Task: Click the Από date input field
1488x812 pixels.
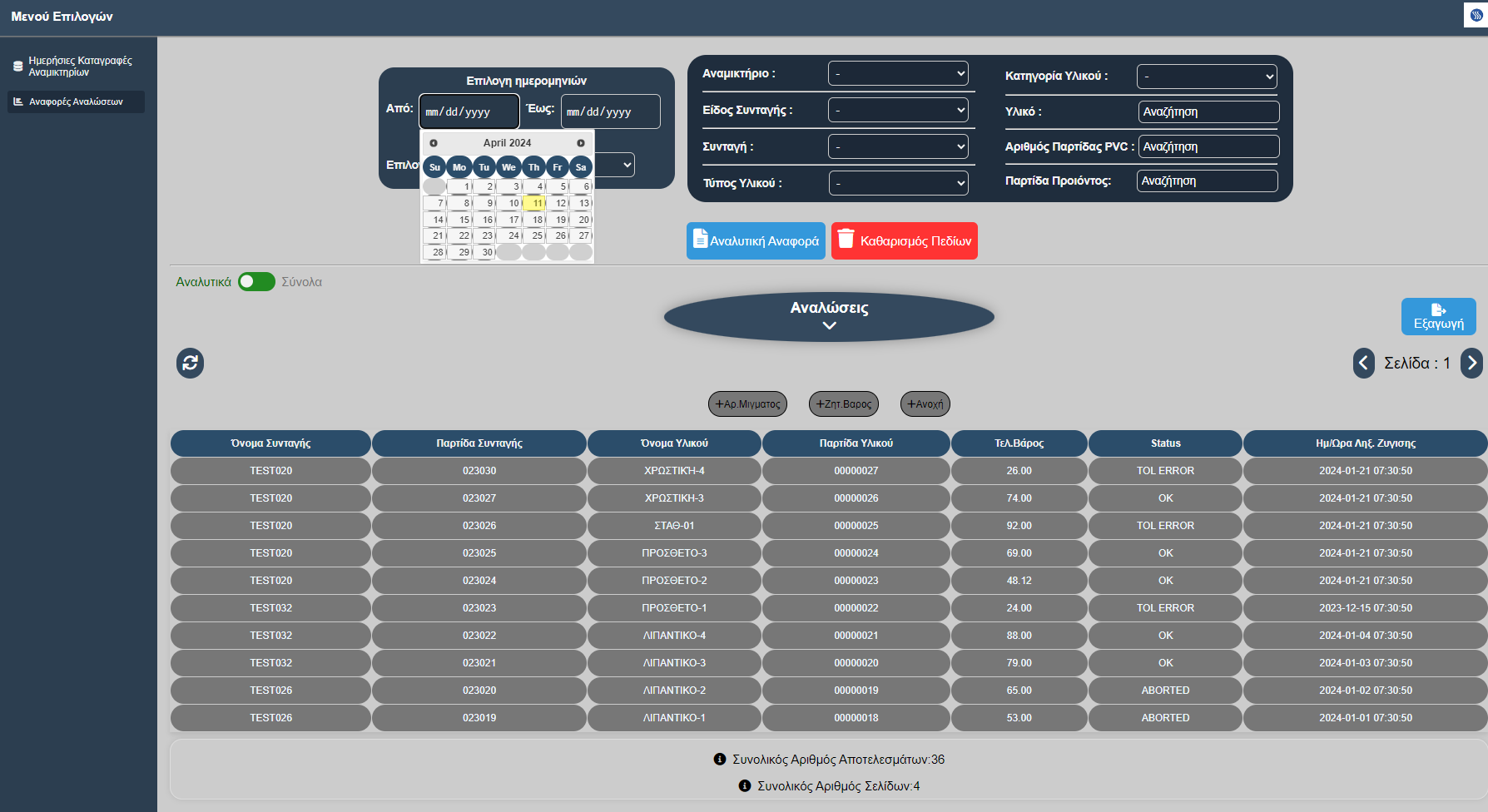Action: (469, 111)
